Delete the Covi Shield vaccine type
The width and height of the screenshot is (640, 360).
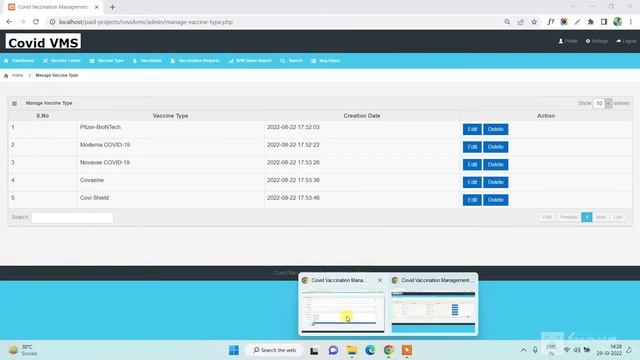[496, 200]
